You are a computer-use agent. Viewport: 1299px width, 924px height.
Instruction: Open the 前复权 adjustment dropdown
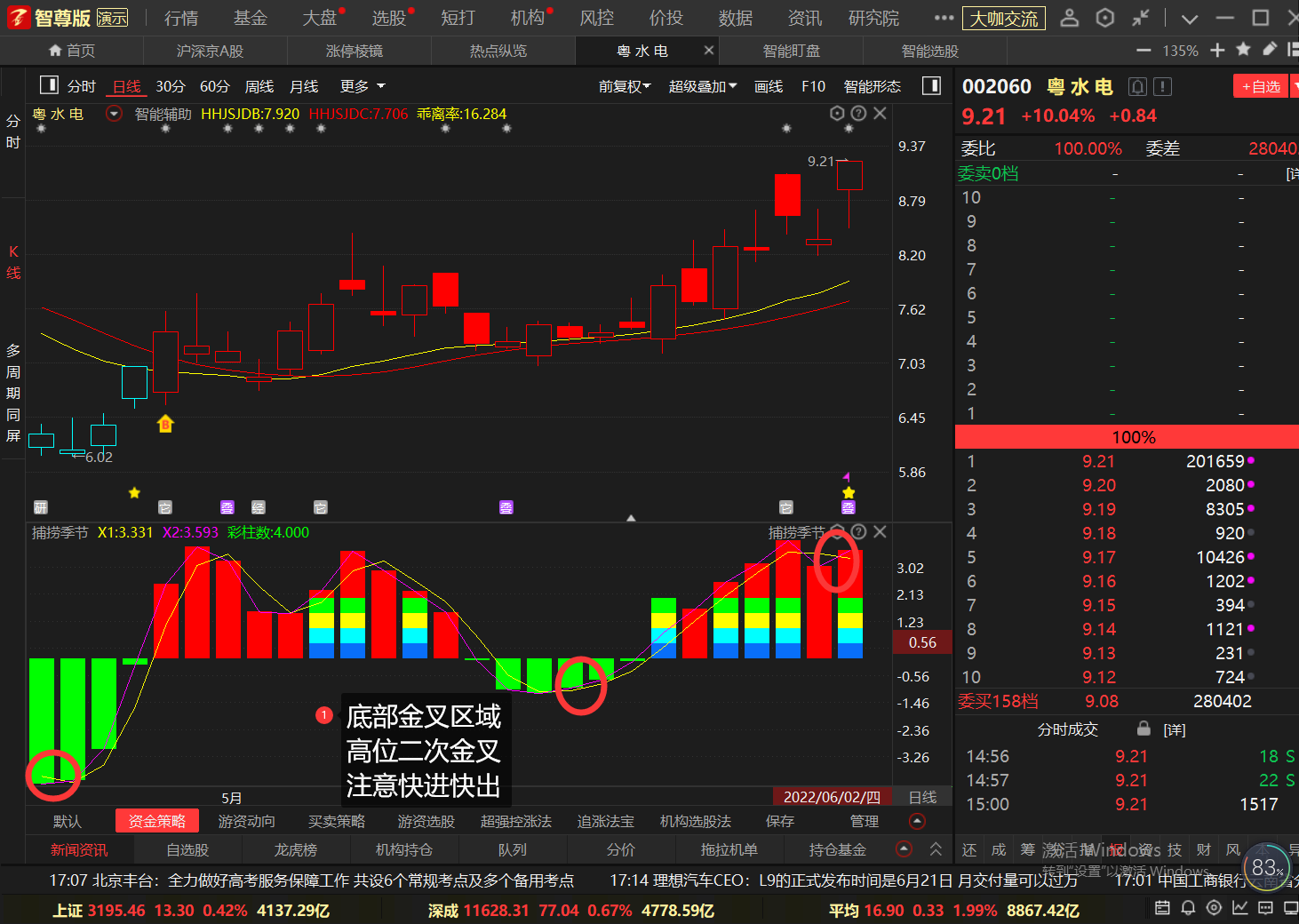pyautogui.click(x=625, y=86)
